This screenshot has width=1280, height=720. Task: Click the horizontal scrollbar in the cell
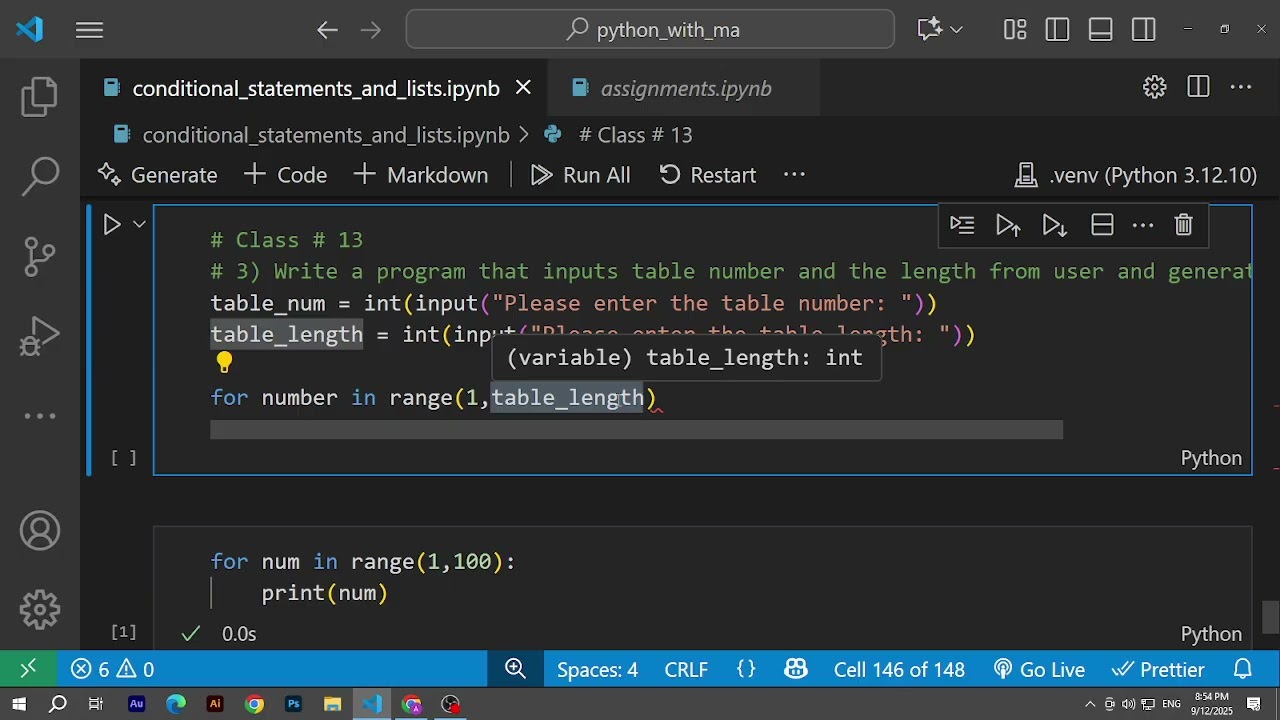click(x=636, y=430)
